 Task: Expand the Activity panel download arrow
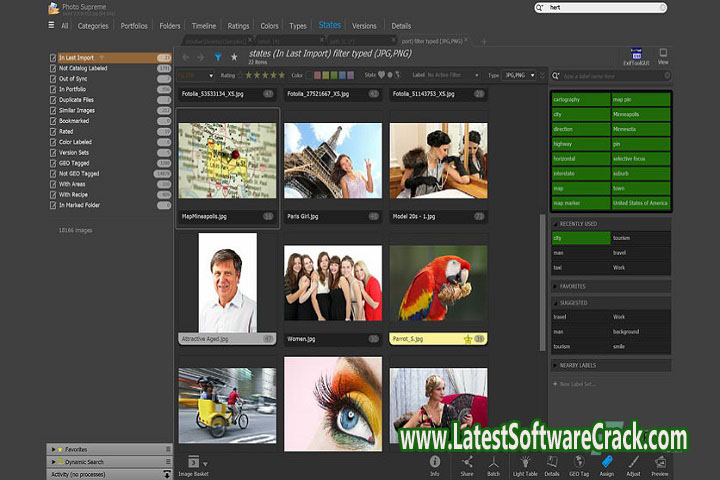tap(167, 474)
